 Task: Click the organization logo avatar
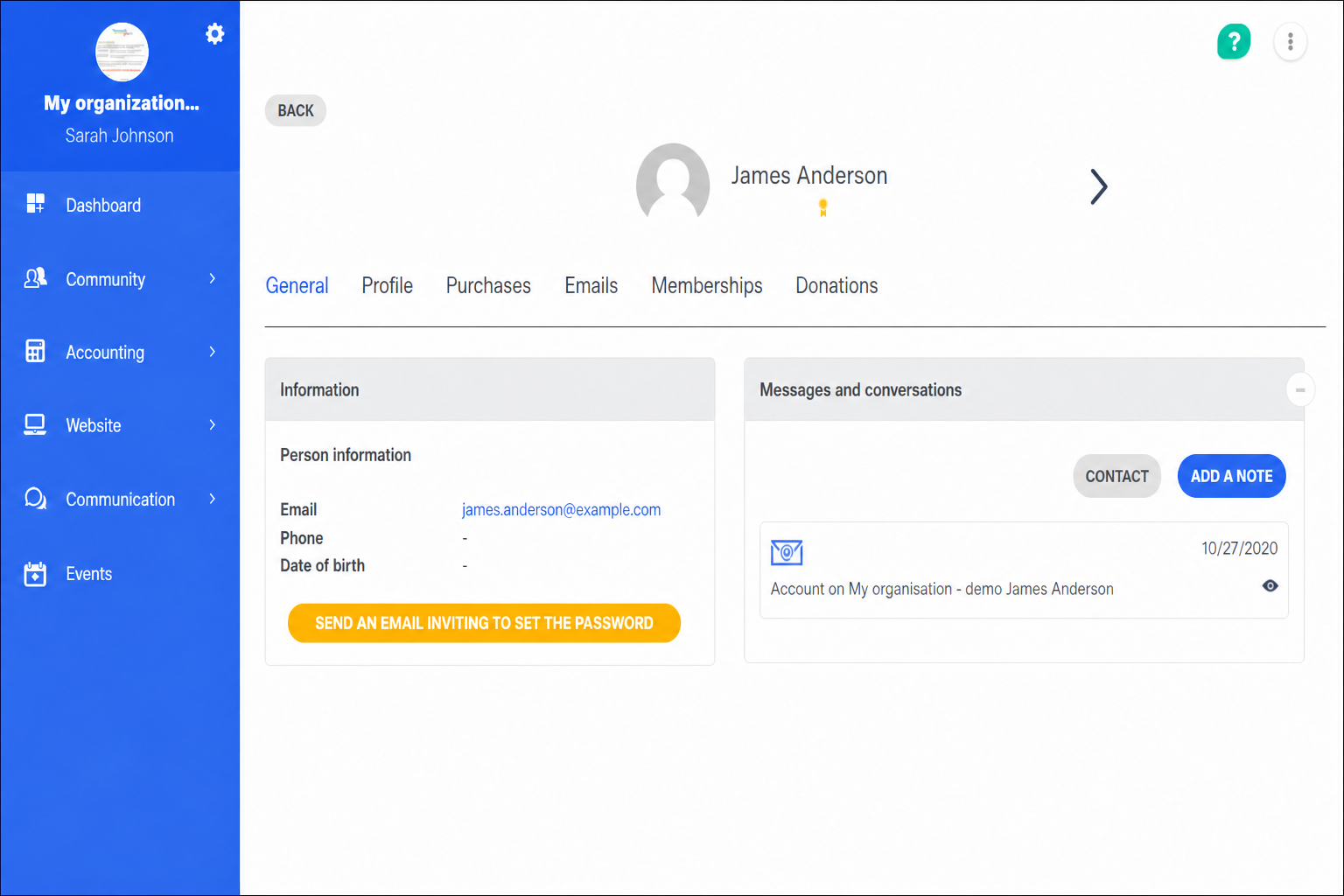pyautogui.click(x=122, y=52)
